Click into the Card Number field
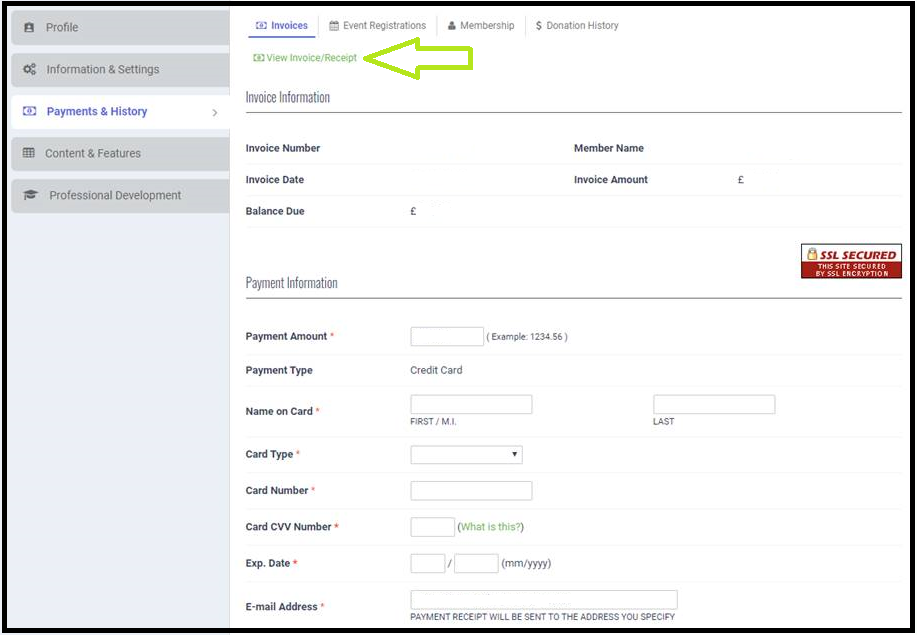The width and height of the screenshot is (917, 635). [x=471, y=491]
